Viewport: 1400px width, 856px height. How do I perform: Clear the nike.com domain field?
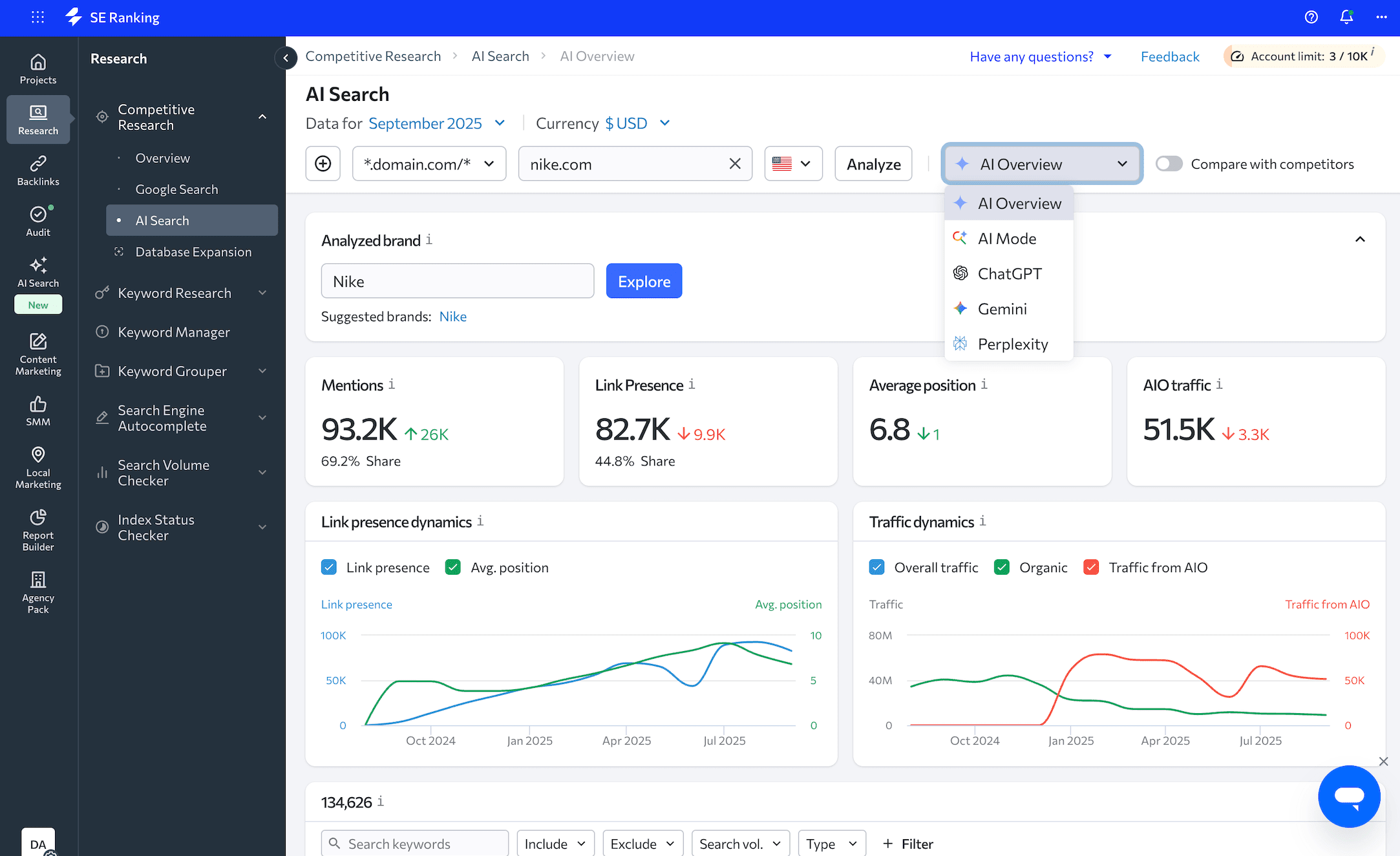pos(735,164)
